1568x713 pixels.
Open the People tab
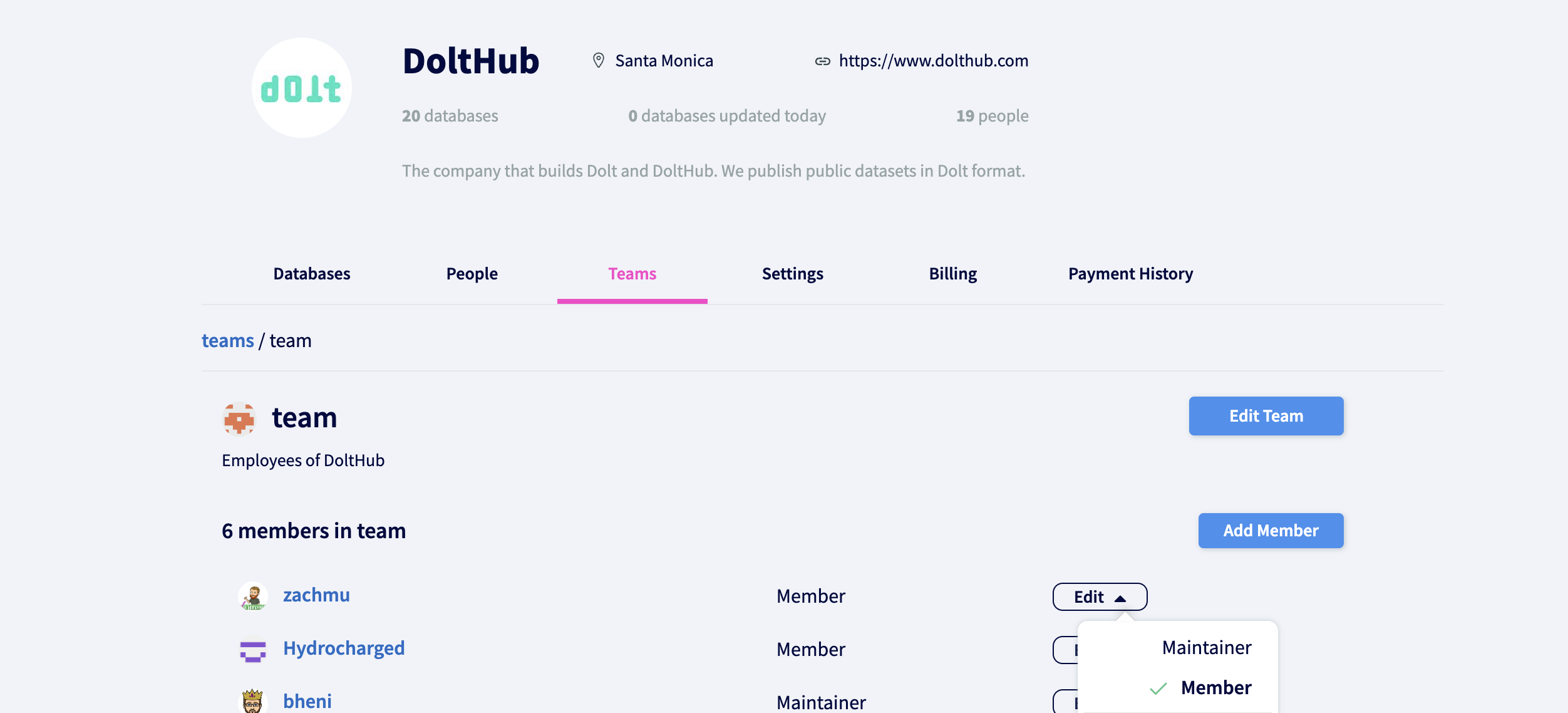coord(472,274)
